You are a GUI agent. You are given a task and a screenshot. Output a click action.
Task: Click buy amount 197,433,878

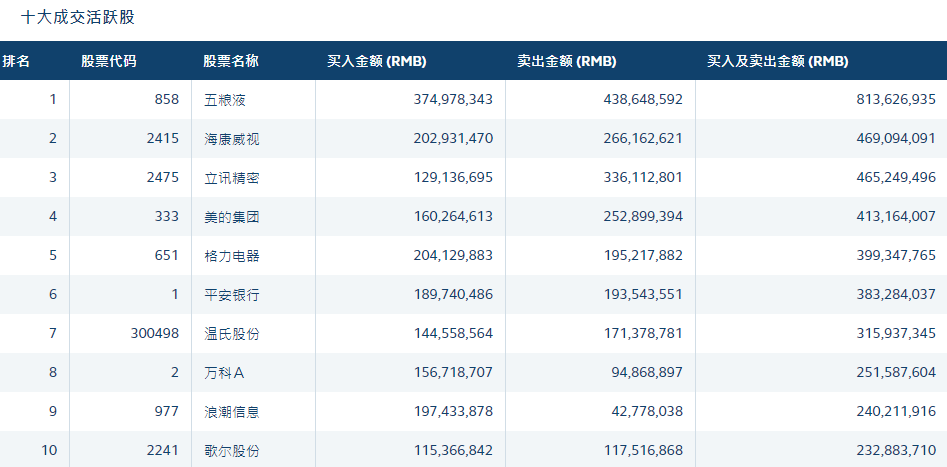pos(453,411)
